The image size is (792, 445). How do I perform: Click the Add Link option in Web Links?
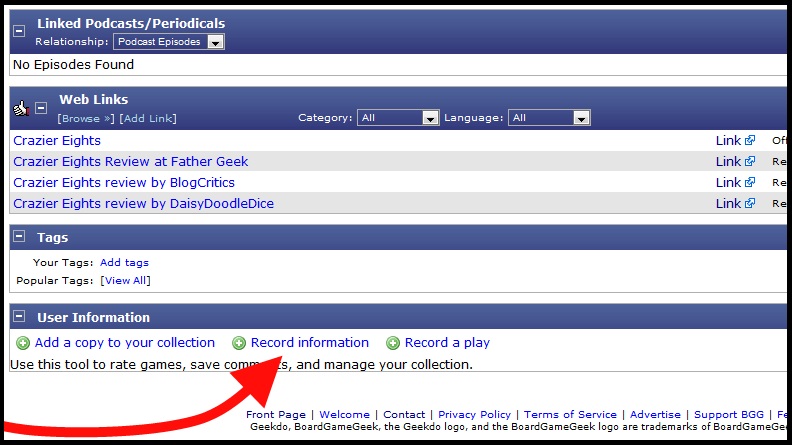tap(148, 118)
